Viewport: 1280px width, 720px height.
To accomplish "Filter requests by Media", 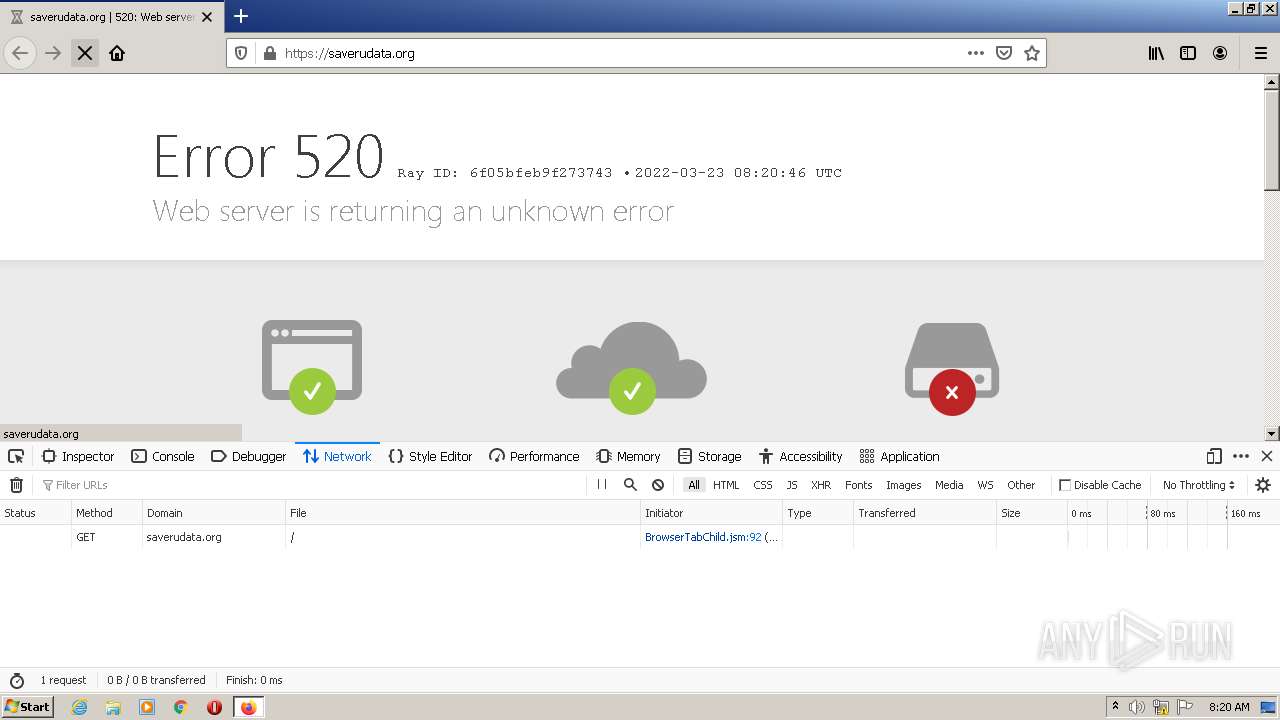I will 949,485.
